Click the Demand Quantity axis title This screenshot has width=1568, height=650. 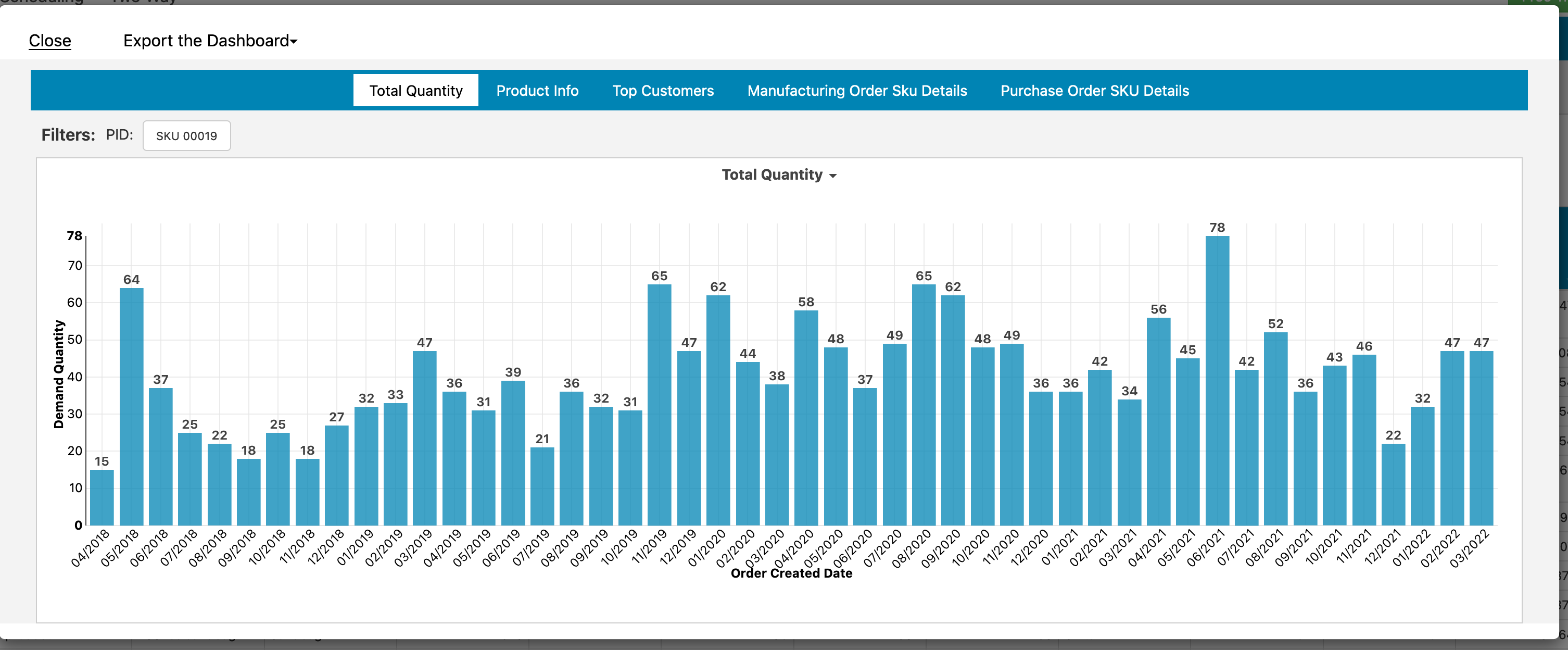click(59, 374)
